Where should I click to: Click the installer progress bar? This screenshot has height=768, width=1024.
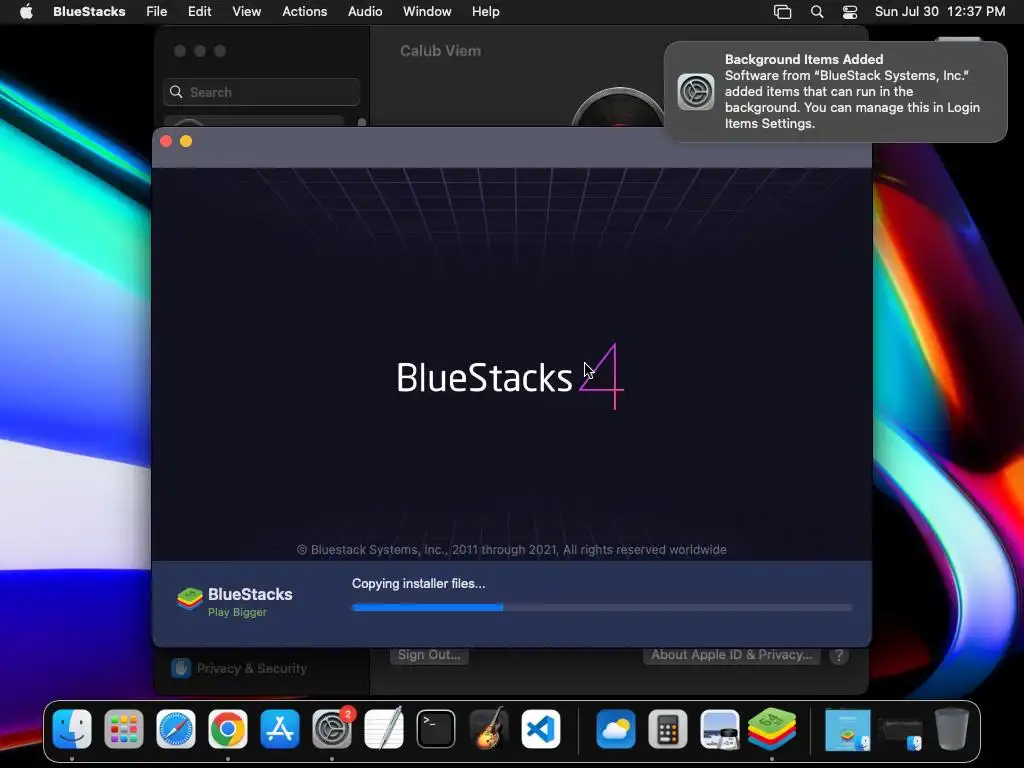(x=601, y=607)
